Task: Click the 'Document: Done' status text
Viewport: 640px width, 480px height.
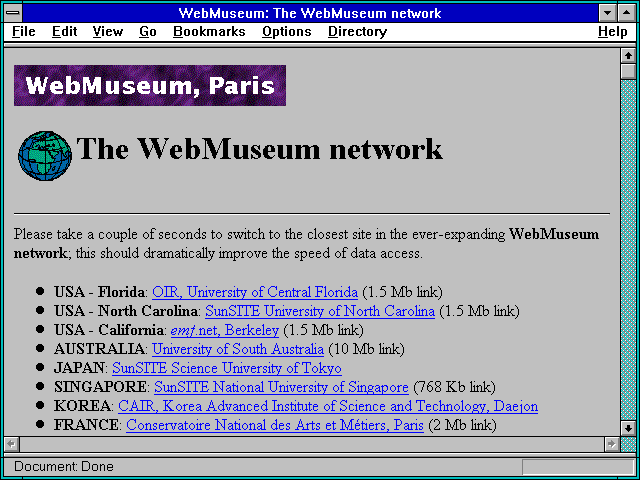Action: click(64, 467)
